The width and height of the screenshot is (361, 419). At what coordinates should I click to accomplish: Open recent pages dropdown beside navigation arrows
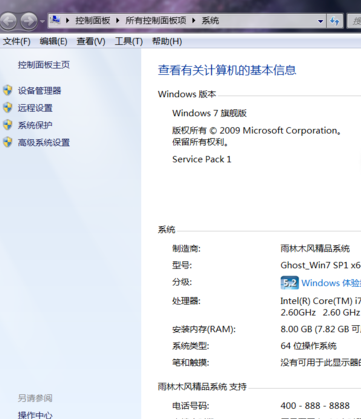(42, 21)
